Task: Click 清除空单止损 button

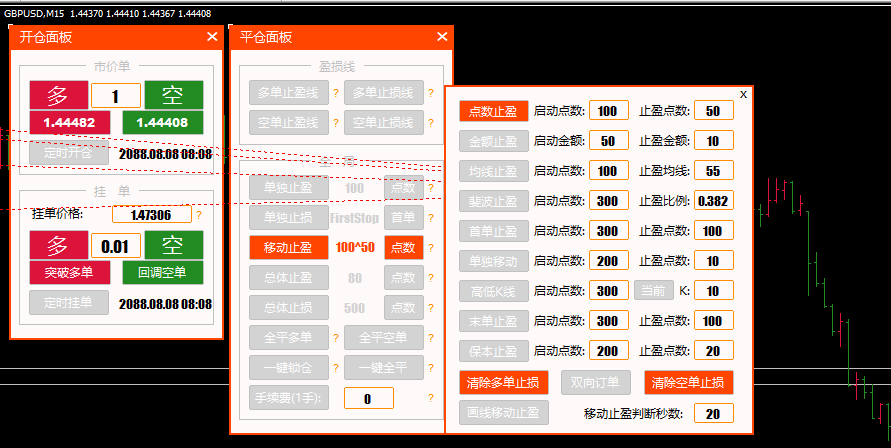Action: coord(689,382)
